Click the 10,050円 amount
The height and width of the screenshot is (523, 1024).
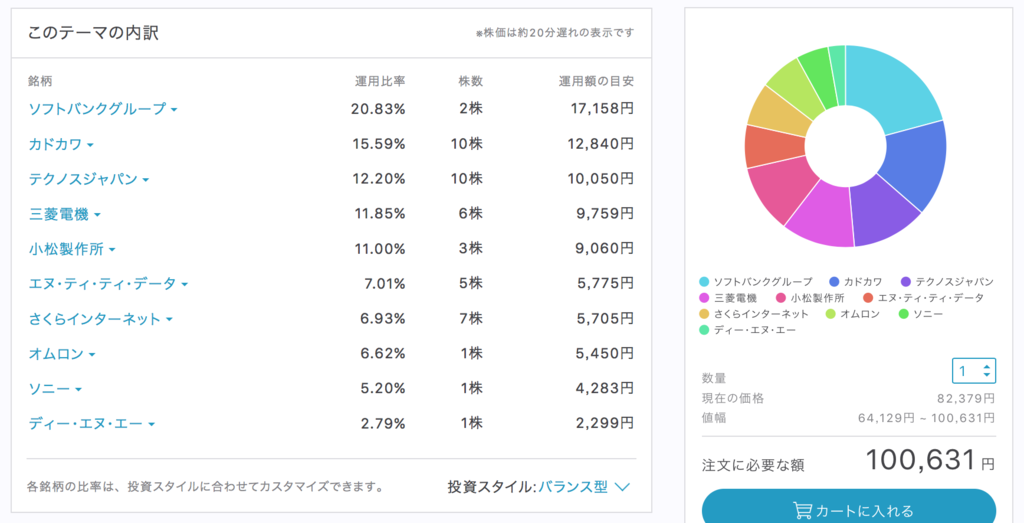tap(601, 179)
